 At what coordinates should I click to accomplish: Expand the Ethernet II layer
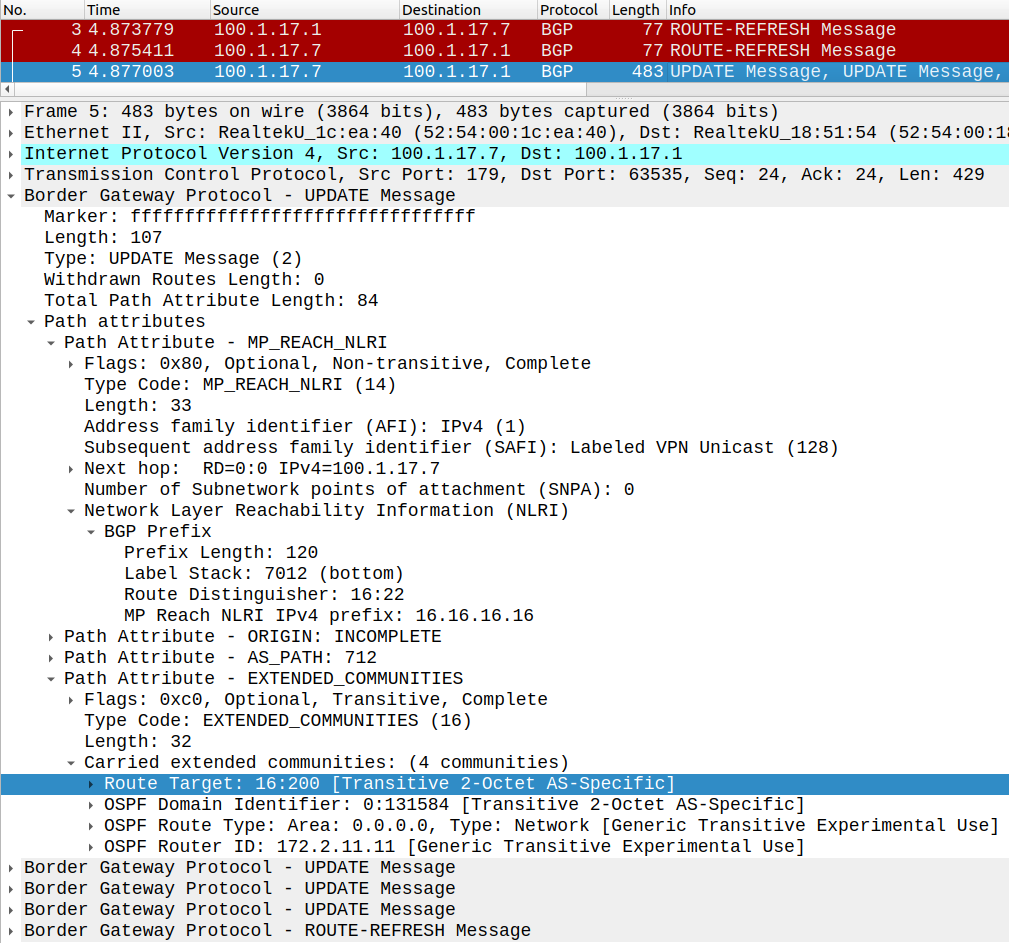pyautogui.click(x=11, y=133)
